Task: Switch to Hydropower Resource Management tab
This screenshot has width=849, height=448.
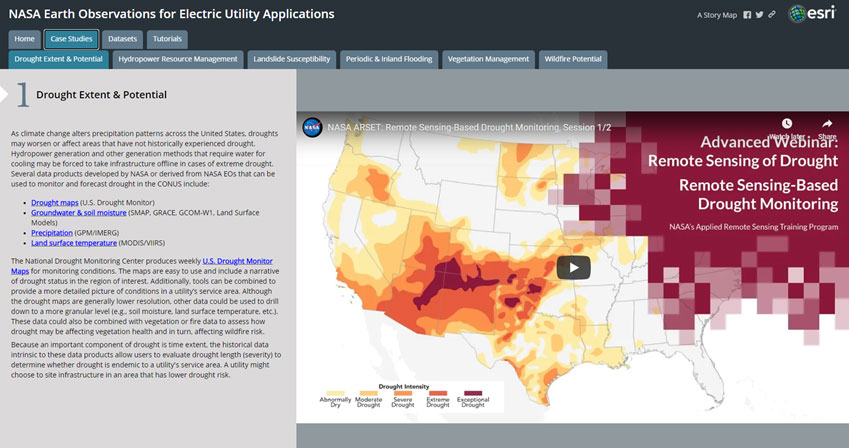Action: click(x=178, y=59)
